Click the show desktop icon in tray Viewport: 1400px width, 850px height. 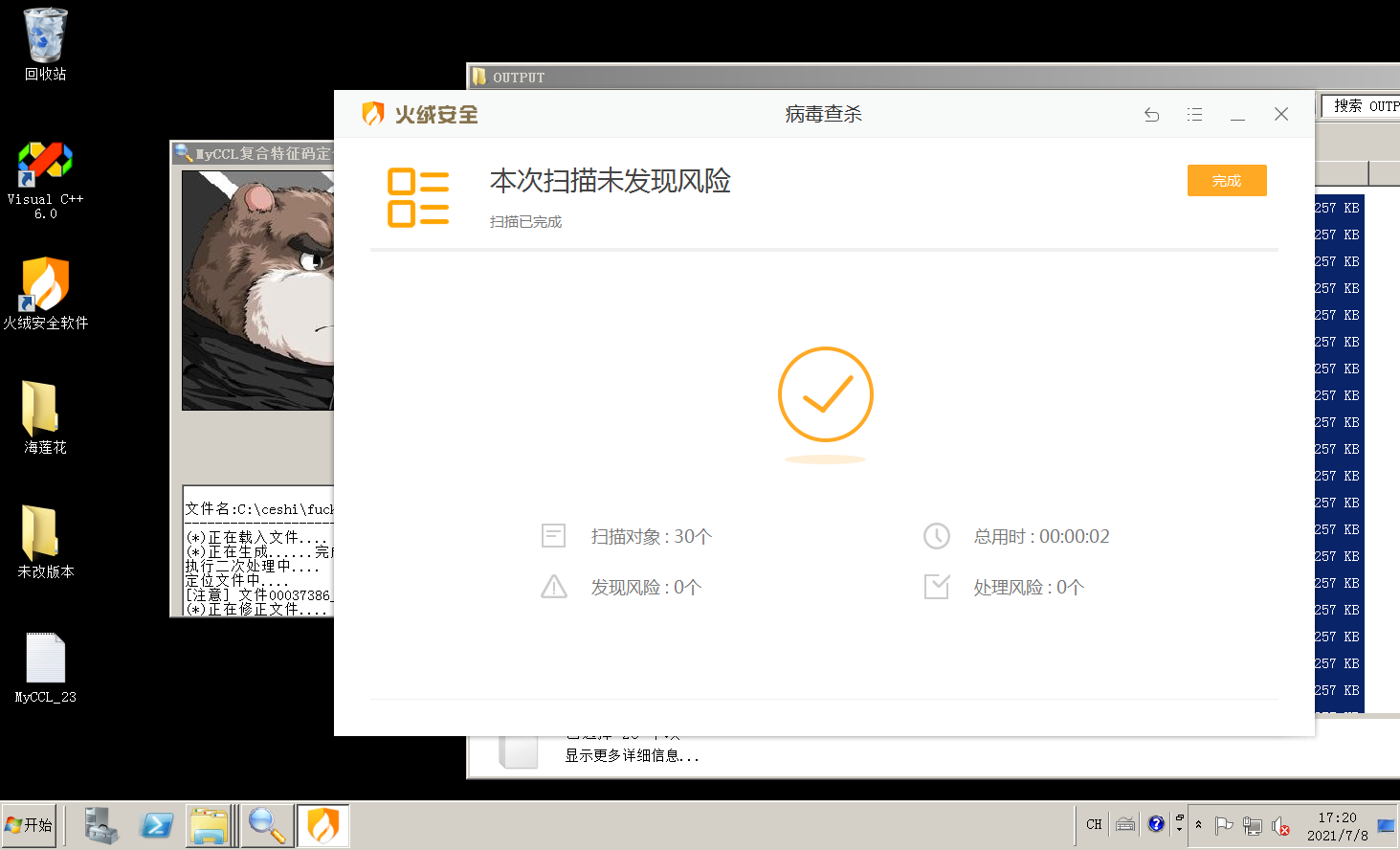point(1386,825)
